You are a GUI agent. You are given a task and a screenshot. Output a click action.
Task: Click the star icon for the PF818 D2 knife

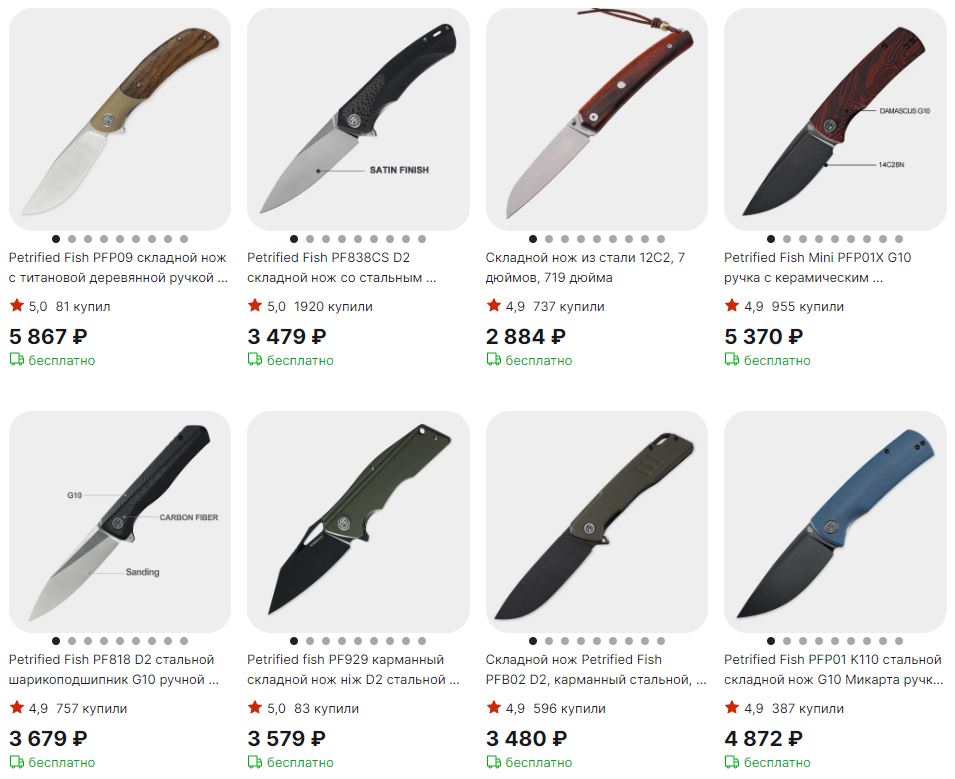point(16,707)
